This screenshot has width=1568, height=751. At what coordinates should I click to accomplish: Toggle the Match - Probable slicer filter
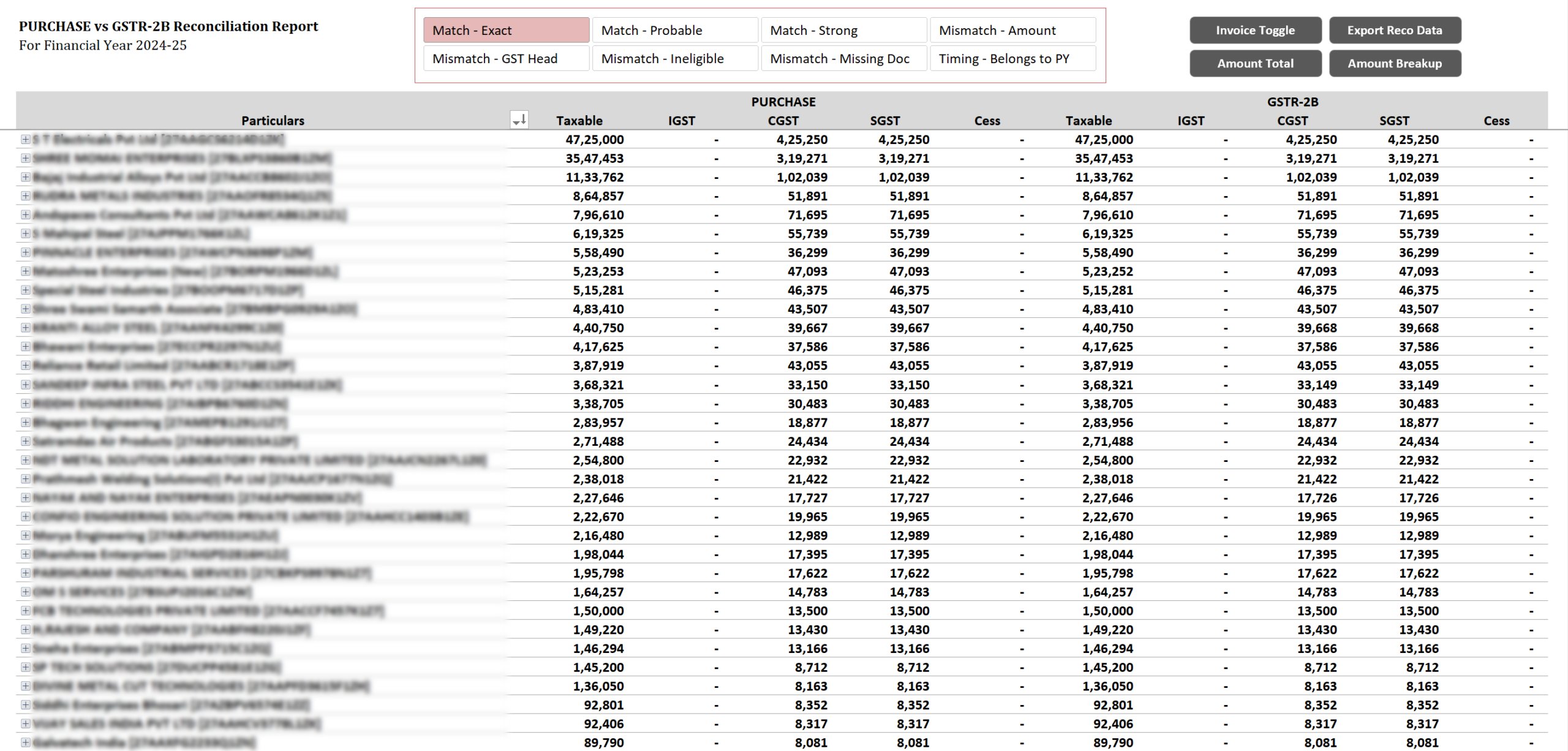pyautogui.click(x=674, y=30)
